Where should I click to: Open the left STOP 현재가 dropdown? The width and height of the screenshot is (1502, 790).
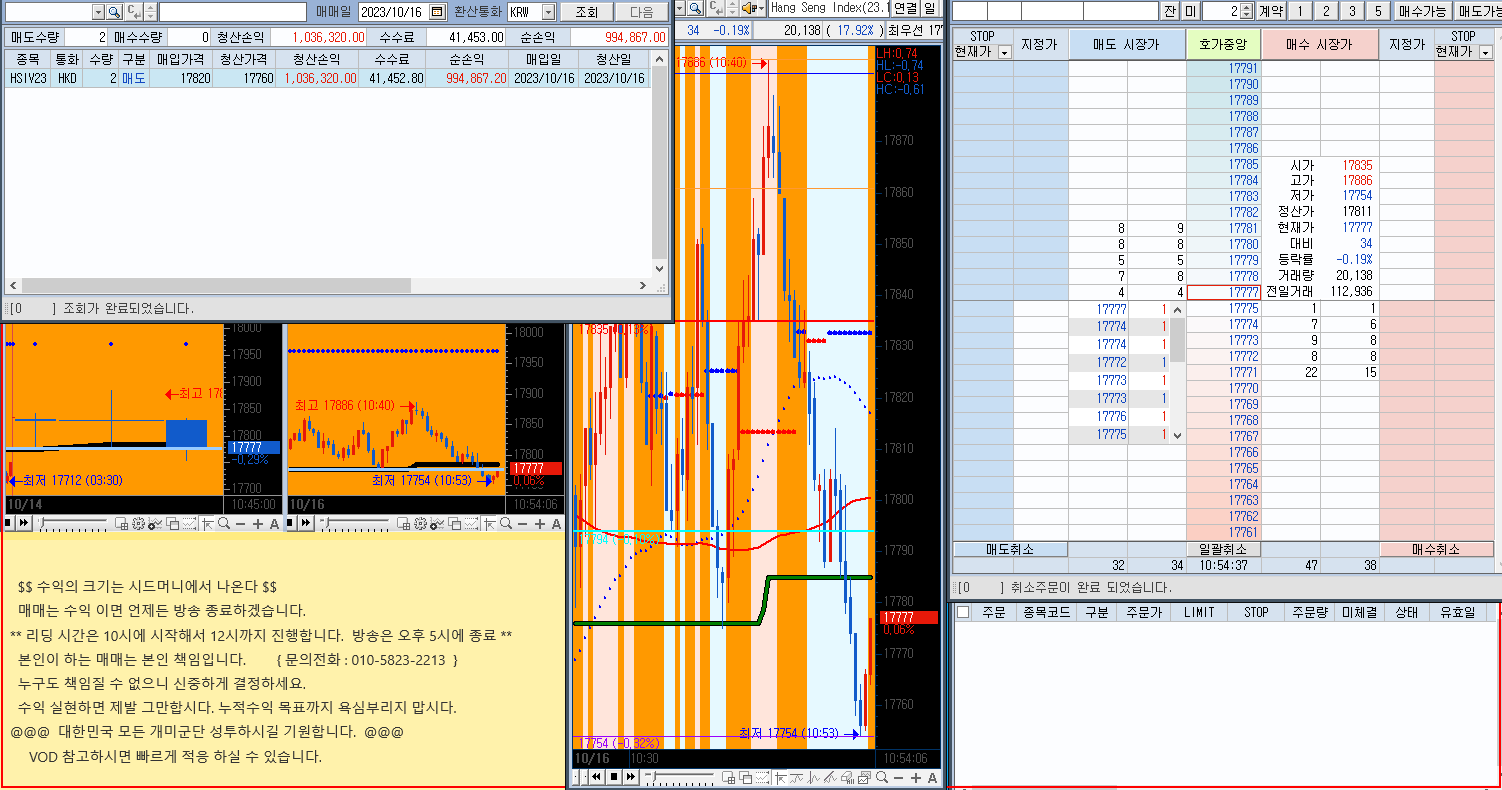(1004, 52)
